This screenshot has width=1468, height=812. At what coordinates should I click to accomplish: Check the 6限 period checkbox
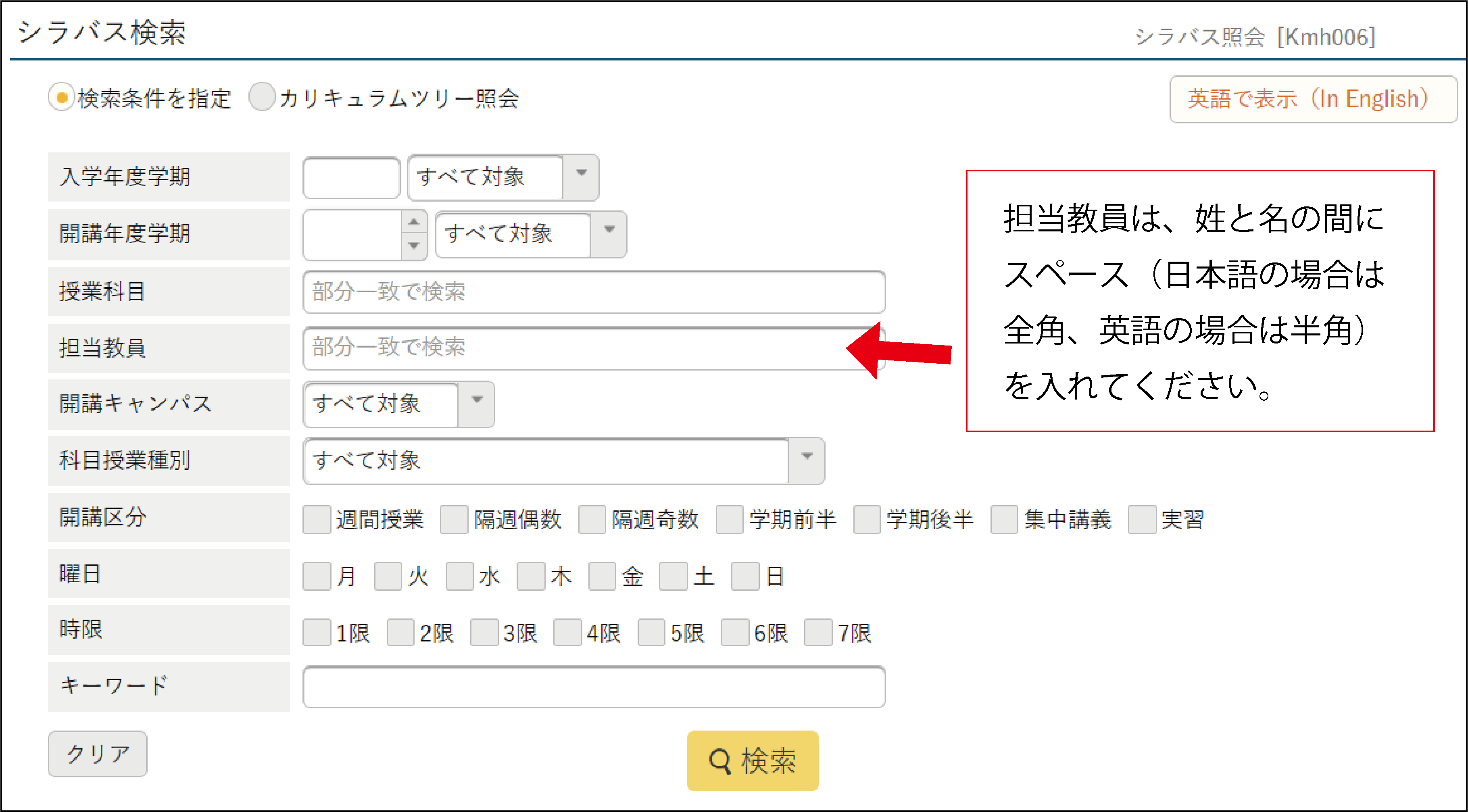tap(735, 633)
